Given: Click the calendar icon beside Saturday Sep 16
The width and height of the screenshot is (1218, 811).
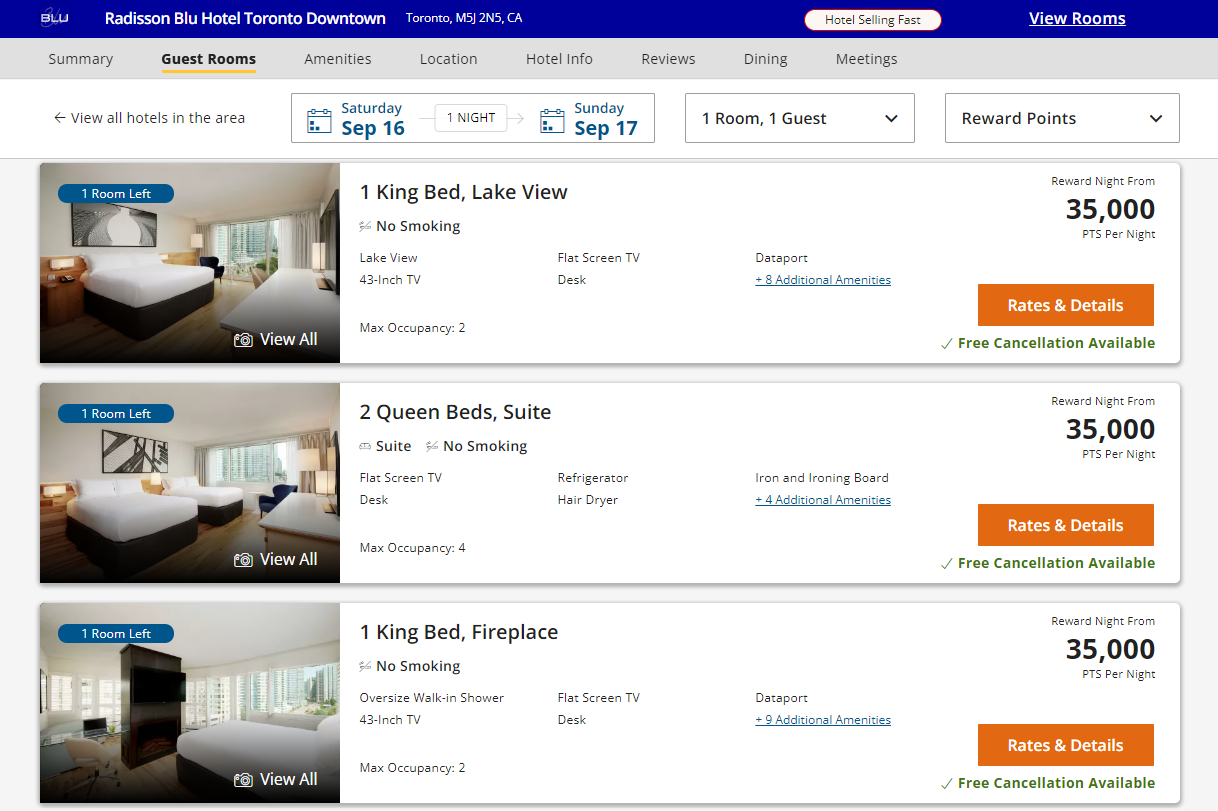Looking at the screenshot, I should pos(319,118).
